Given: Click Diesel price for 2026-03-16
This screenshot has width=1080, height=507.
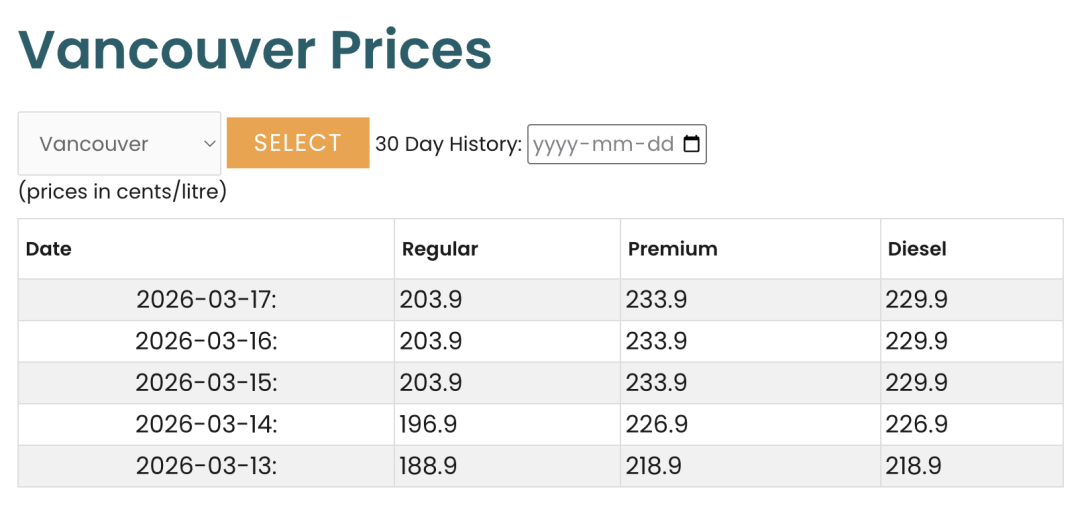Looking at the screenshot, I should 916,342.
